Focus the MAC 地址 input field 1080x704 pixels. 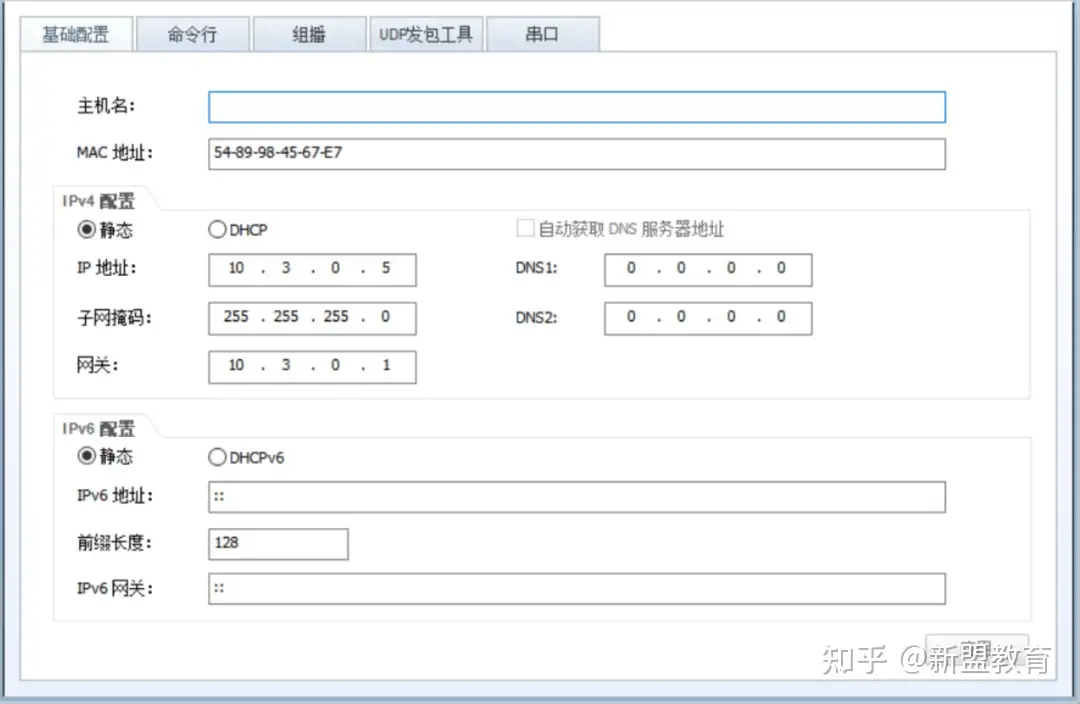click(x=576, y=153)
